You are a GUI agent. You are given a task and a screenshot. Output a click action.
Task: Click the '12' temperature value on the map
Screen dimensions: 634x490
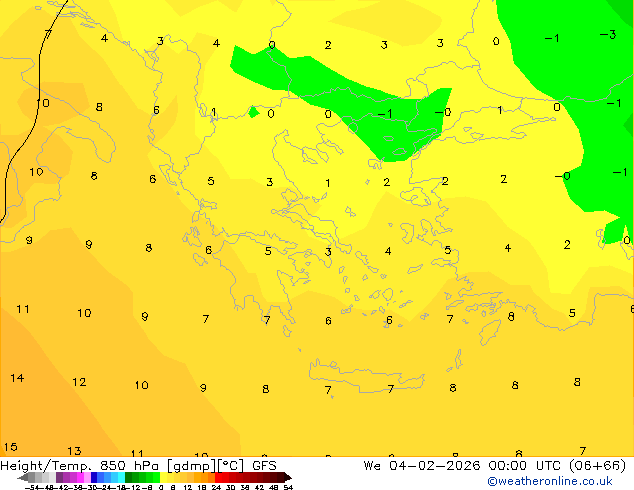(x=79, y=382)
